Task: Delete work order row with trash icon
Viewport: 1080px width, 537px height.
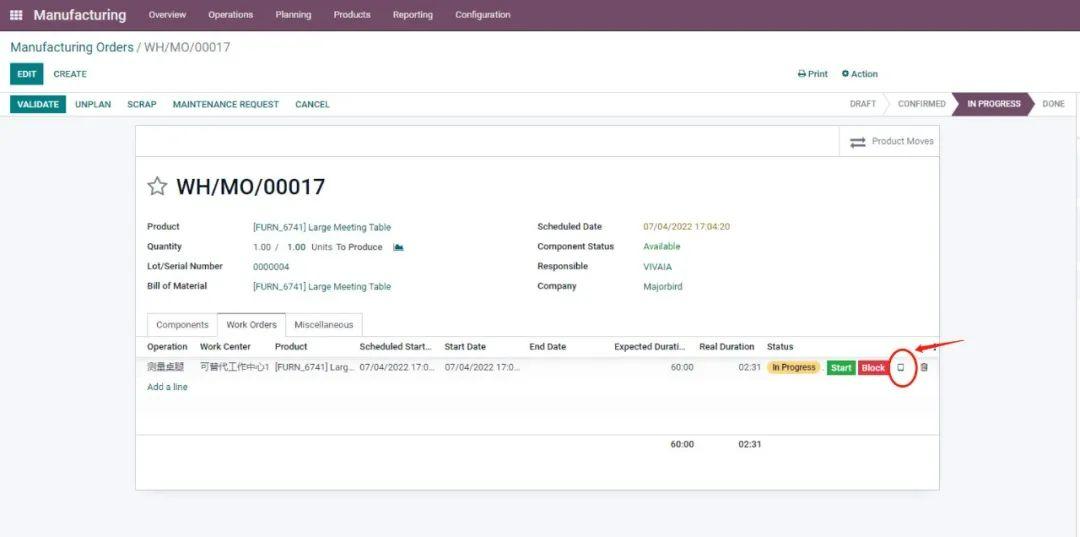Action: coord(924,368)
